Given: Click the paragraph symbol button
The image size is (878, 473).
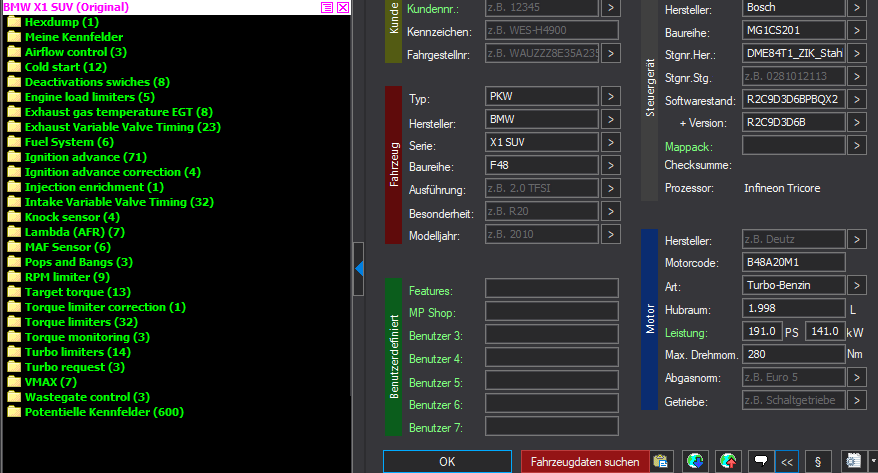Looking at the screenshot, I should pyautogui.click(x=818, y=461).
